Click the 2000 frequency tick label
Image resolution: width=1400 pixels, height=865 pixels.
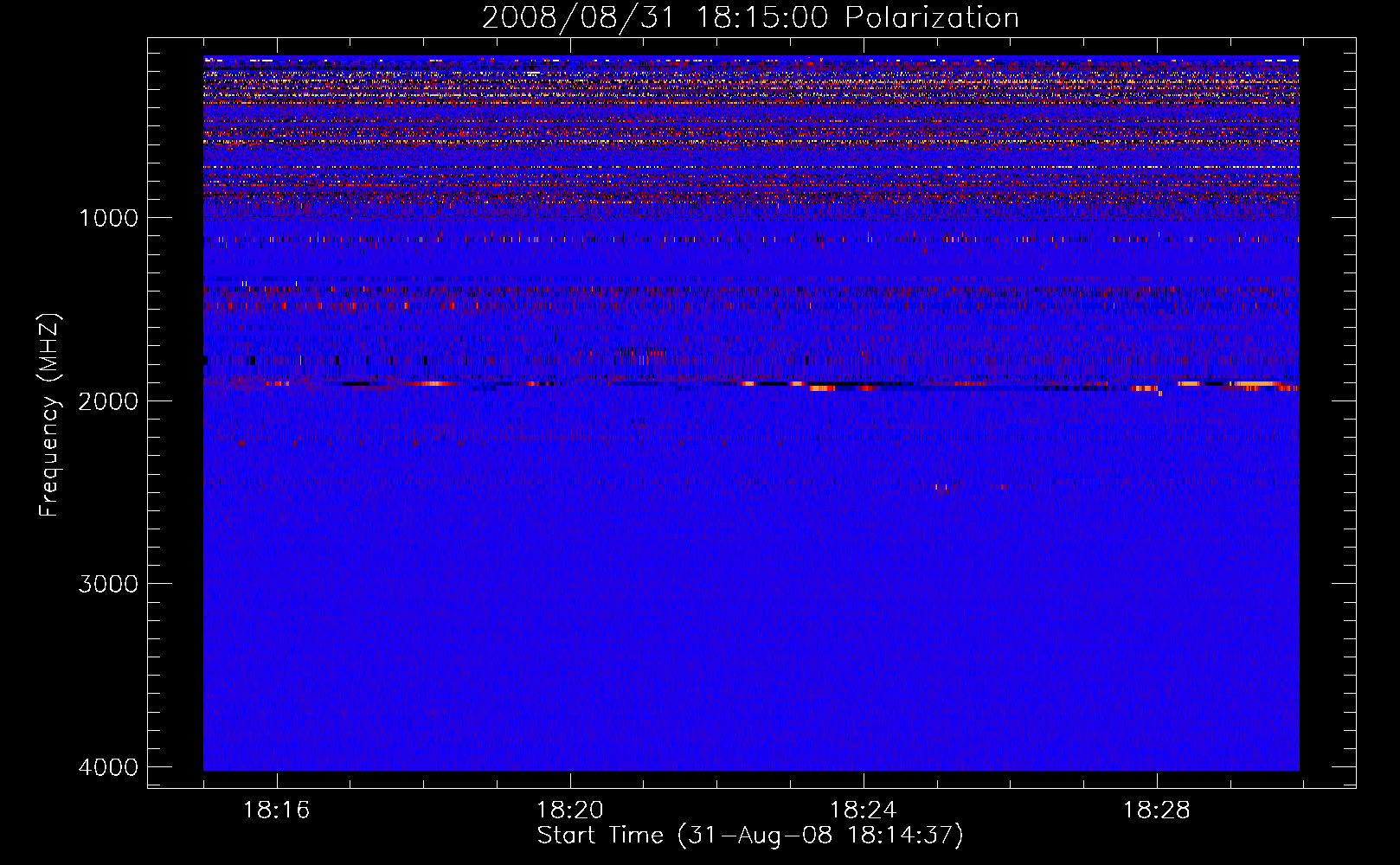pos(108,400)
